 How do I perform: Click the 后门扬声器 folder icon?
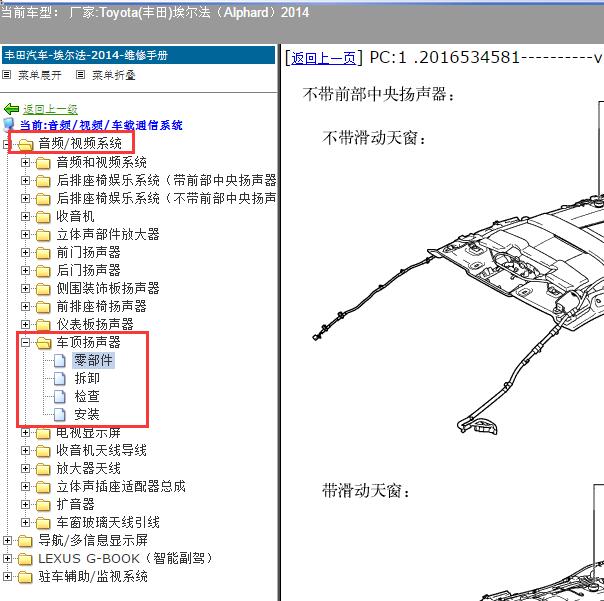click(43, 271)
